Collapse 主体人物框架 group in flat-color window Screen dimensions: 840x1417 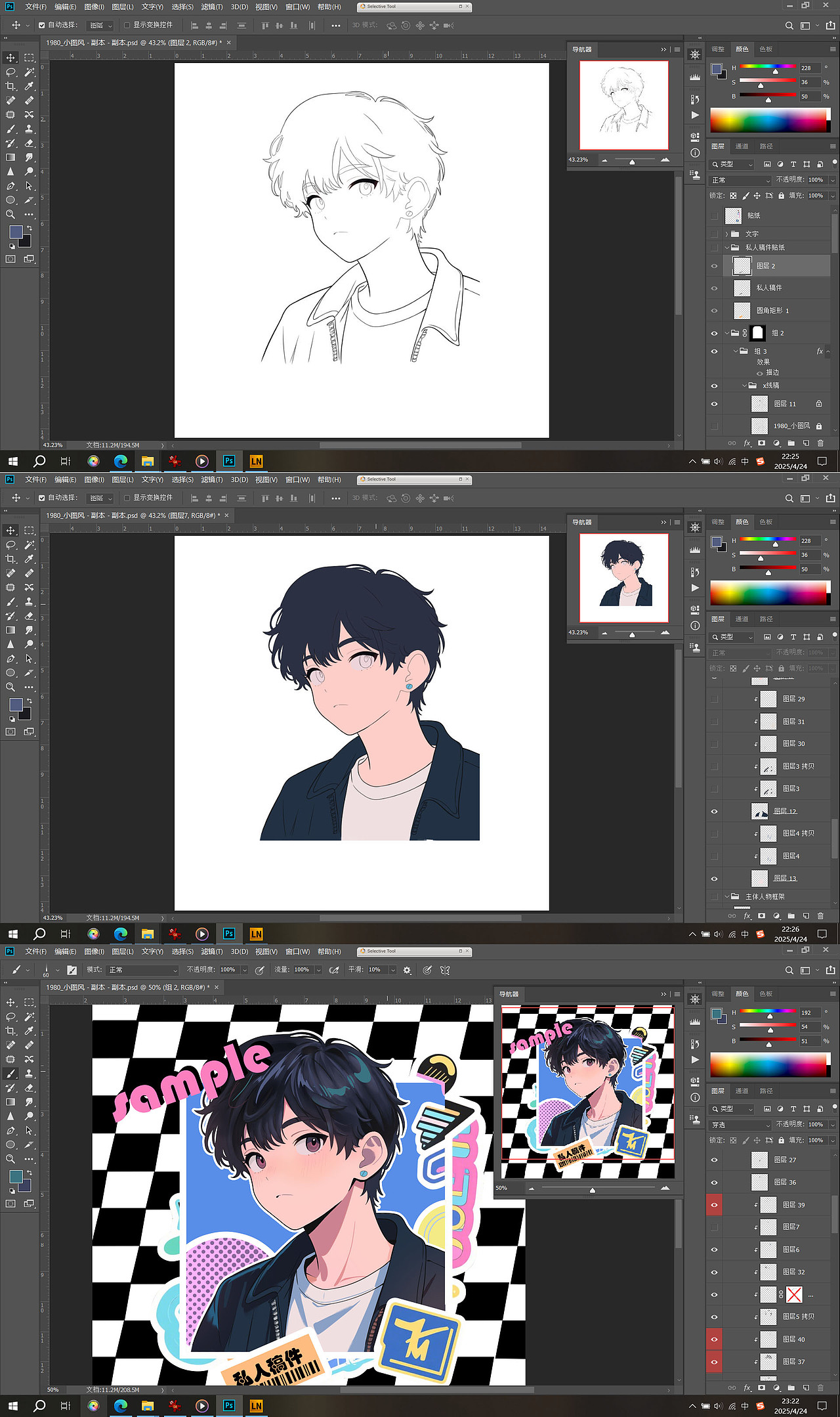727,896
